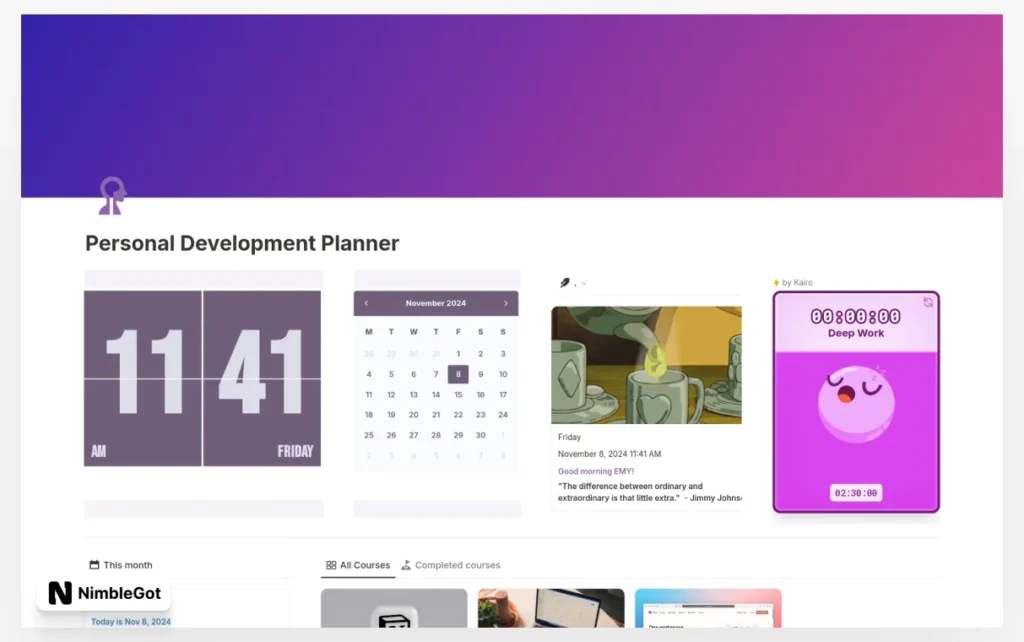This screenshot has height=642, width=1024.
Task: Open the 'This month' view label
Action: coord(127,565)
